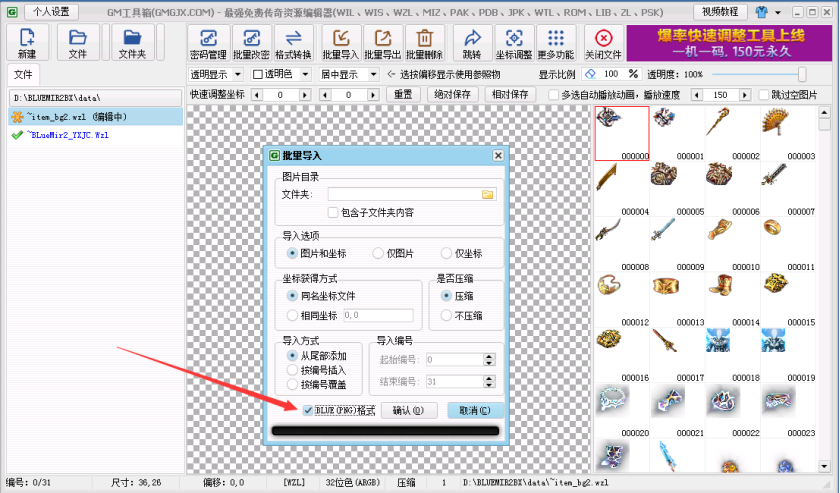Click the 批量导入 batch import icon
The width and height of the screenshot is (840, 493).
pos(341,43)
